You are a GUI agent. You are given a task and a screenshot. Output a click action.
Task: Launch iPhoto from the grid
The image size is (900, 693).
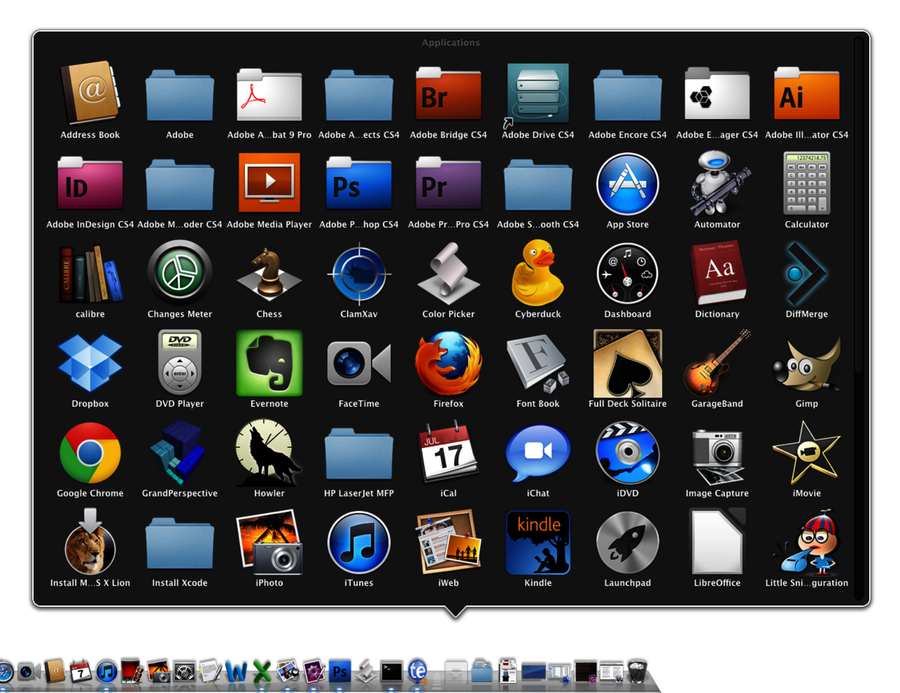pyautogui.click(x=269, y=542)
